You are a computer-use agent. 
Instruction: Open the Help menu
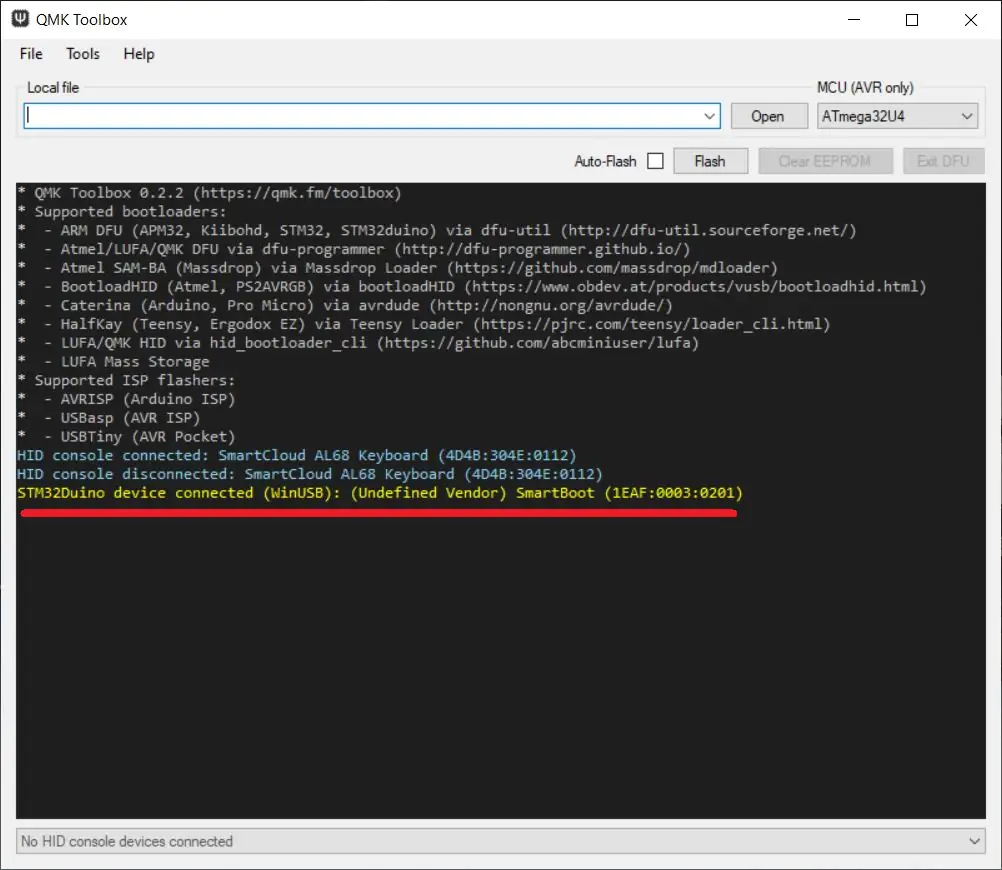139,54
